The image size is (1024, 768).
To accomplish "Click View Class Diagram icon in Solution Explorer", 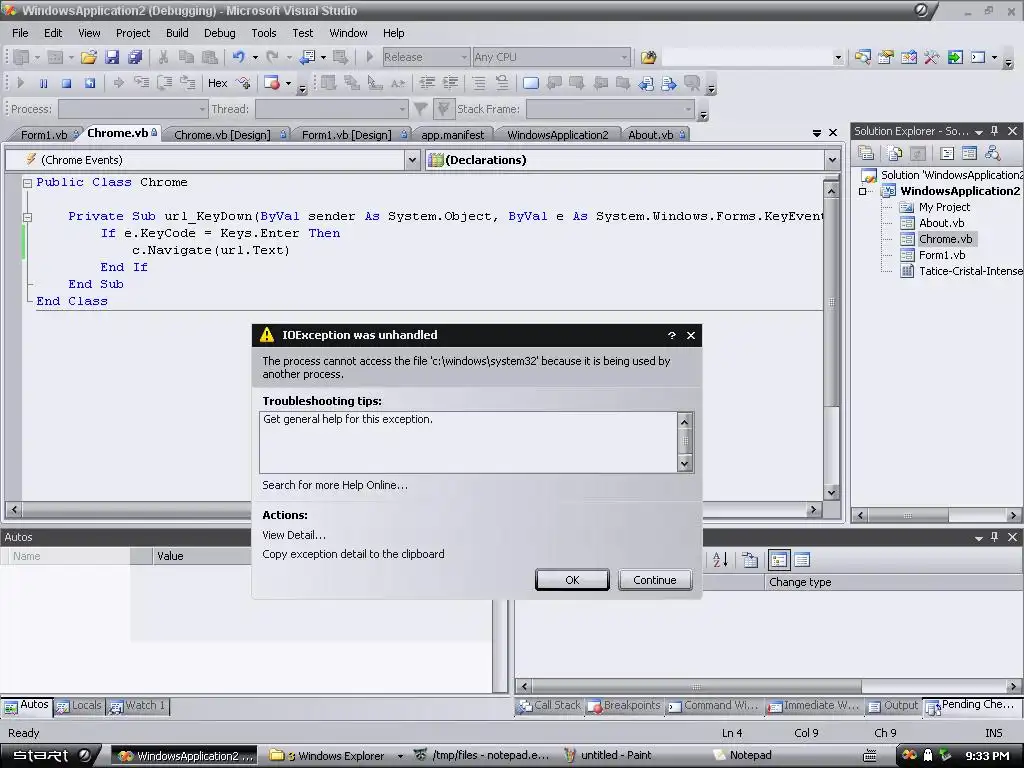I will tap(993, 153).
